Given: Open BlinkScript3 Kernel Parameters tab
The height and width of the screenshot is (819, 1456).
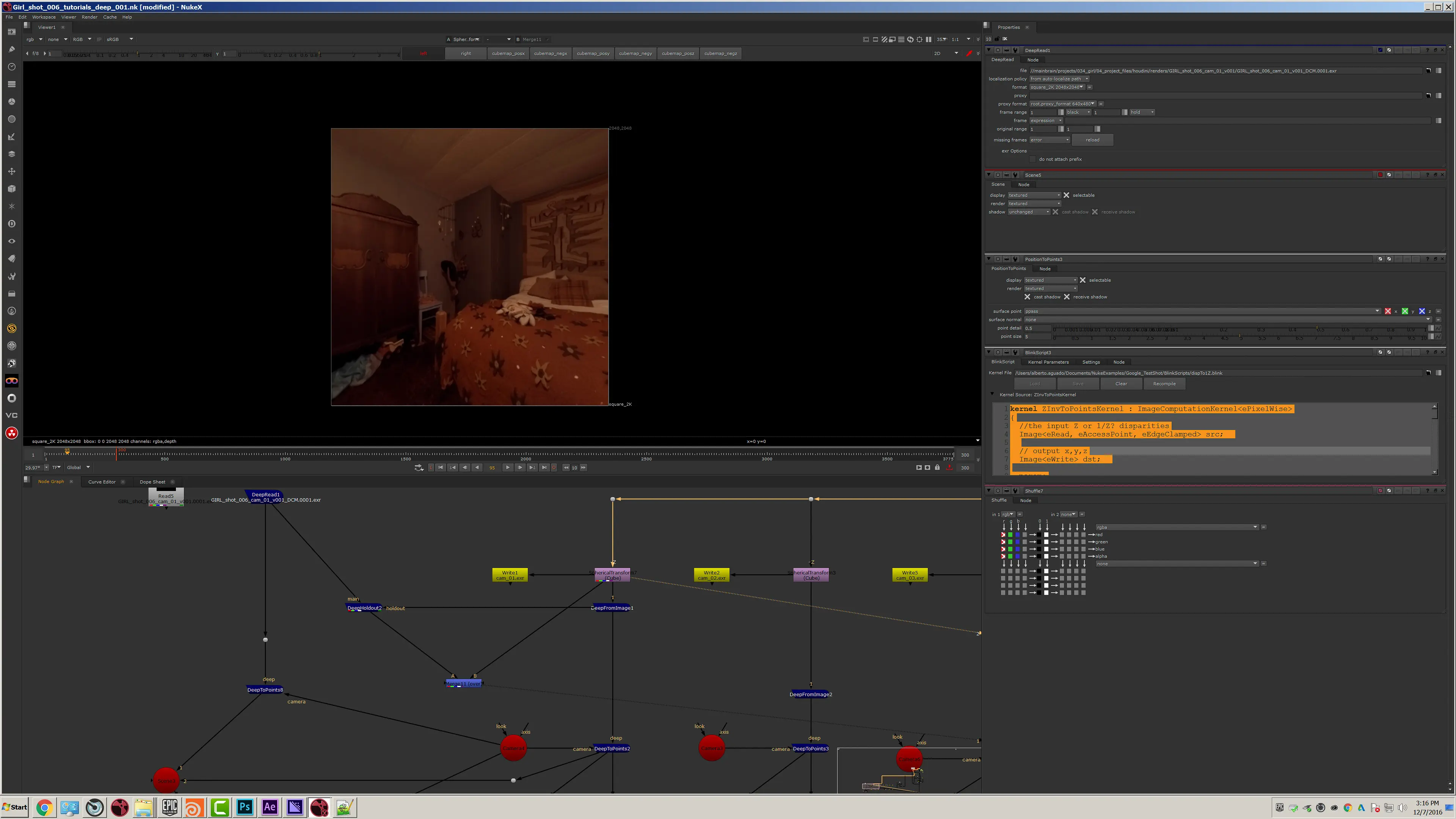Looking at the screenshot, I should [x=1048, y=362].
